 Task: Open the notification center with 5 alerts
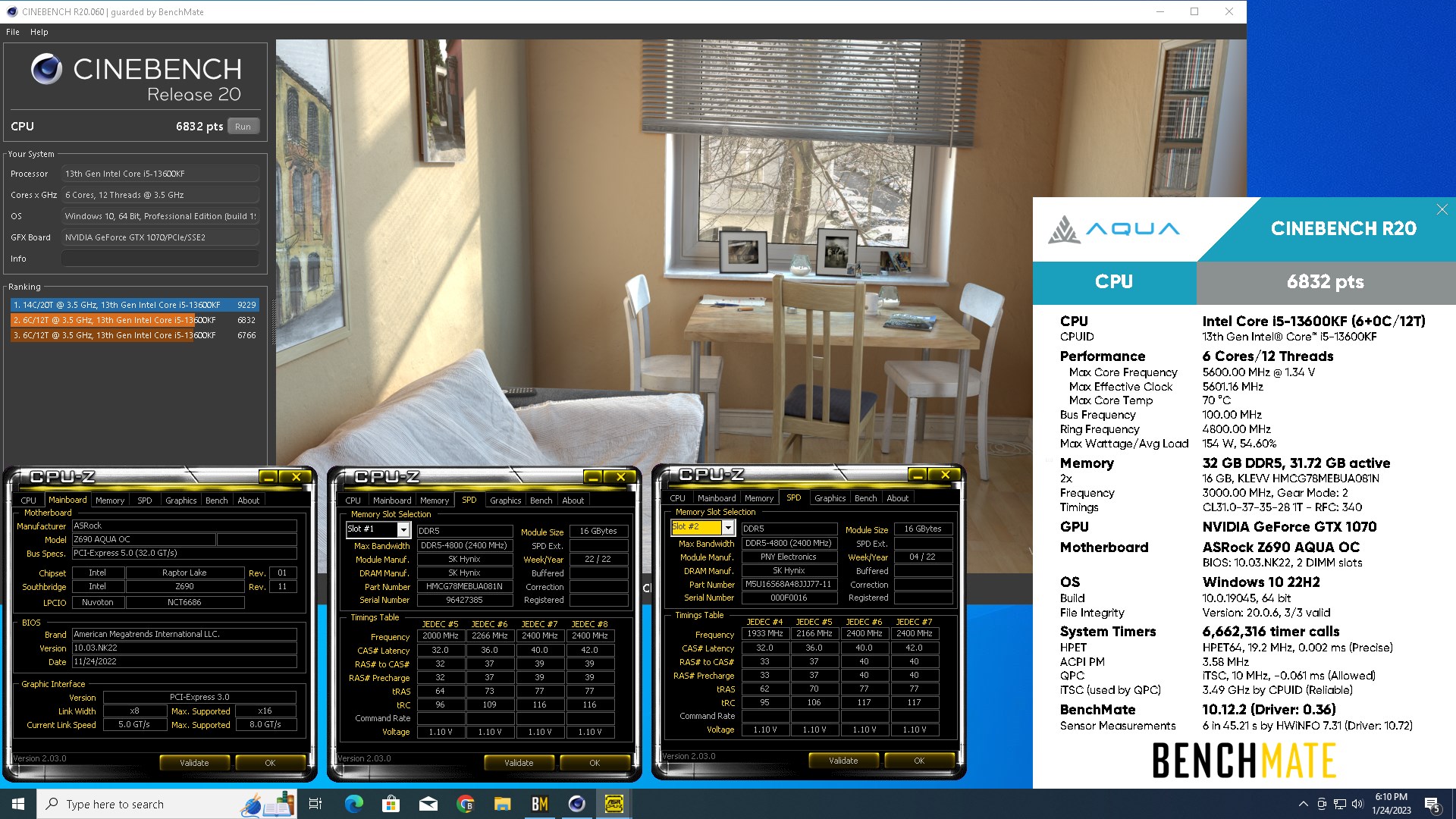1432,805
